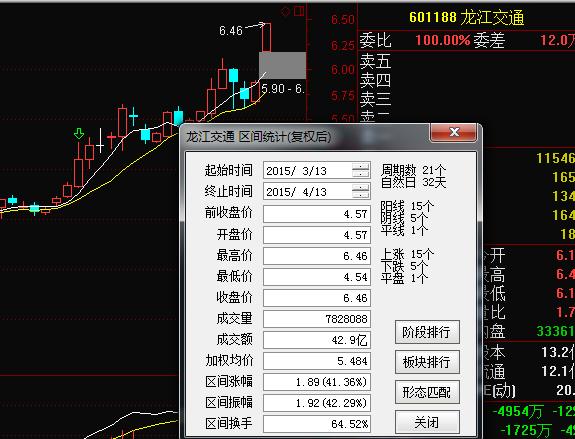Select the 最高价 field showing 6.46

coord(317,256)
